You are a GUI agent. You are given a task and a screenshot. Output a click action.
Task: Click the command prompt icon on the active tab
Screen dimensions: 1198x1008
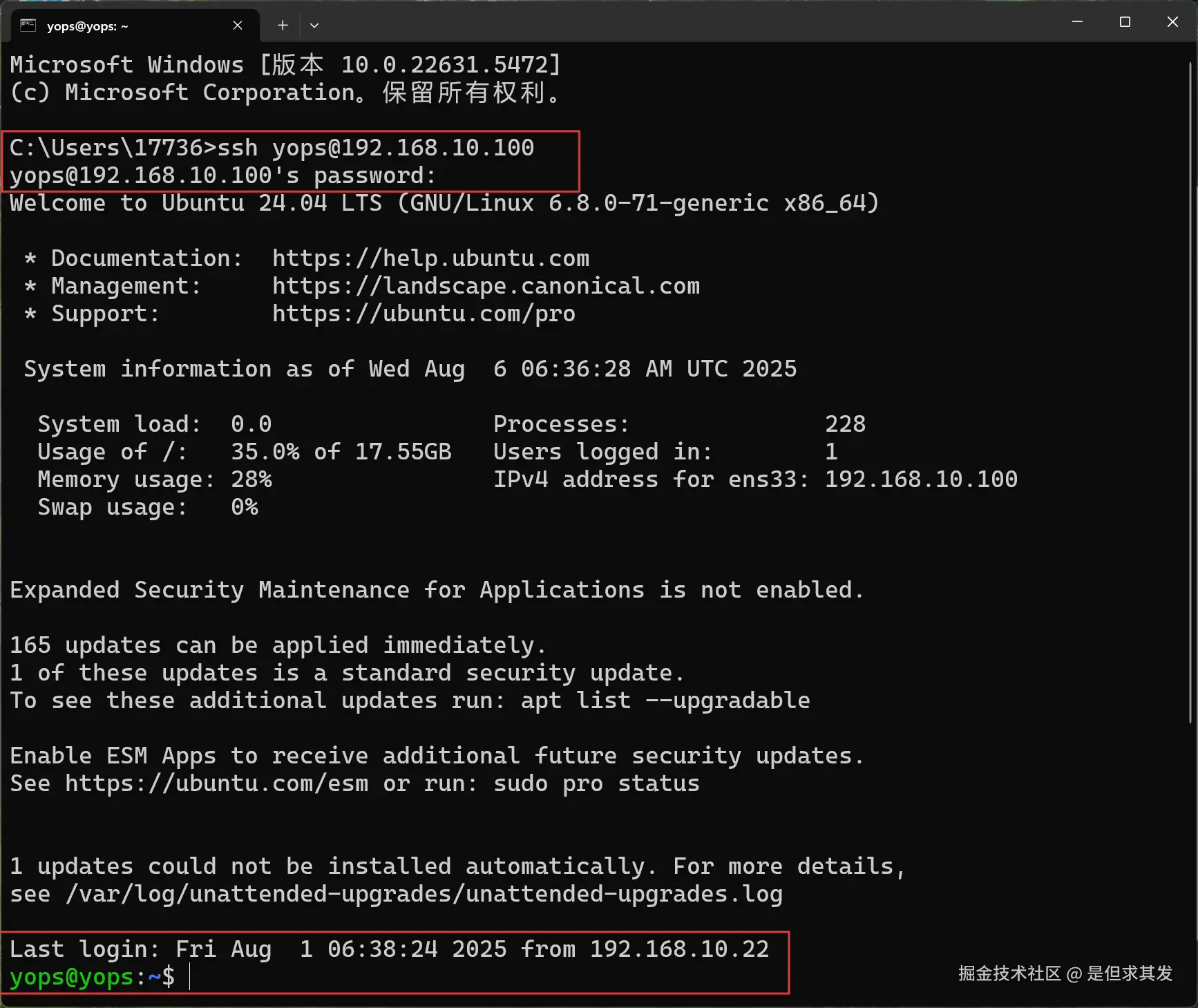(28, 25)
